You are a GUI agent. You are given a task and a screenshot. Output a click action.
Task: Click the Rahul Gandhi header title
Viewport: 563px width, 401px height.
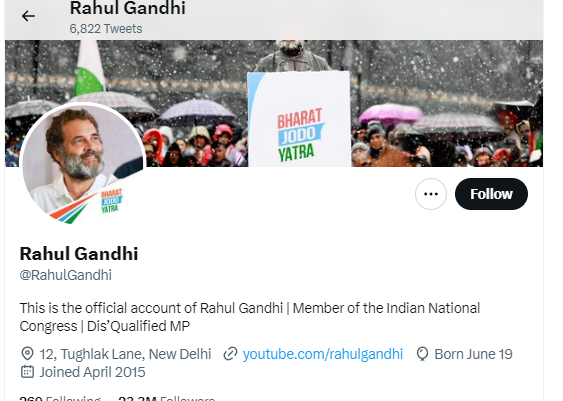[x=127, y=8]
